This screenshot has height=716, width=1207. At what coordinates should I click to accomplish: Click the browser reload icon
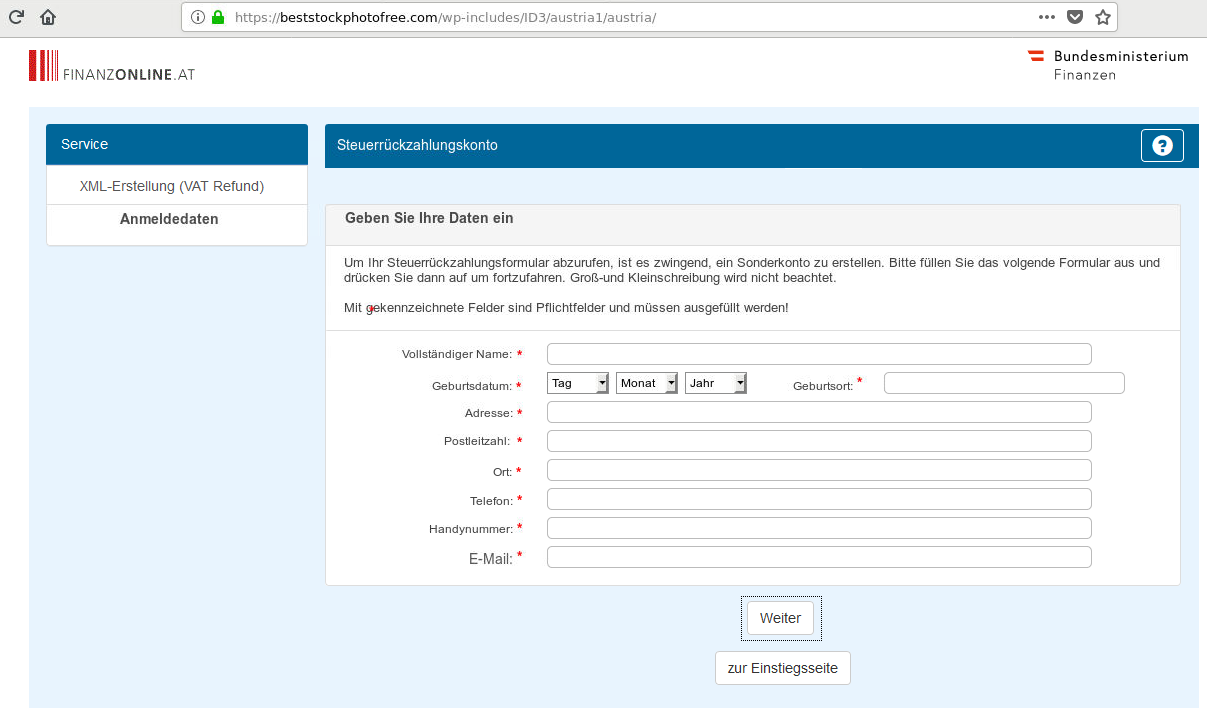pos(16,17)
